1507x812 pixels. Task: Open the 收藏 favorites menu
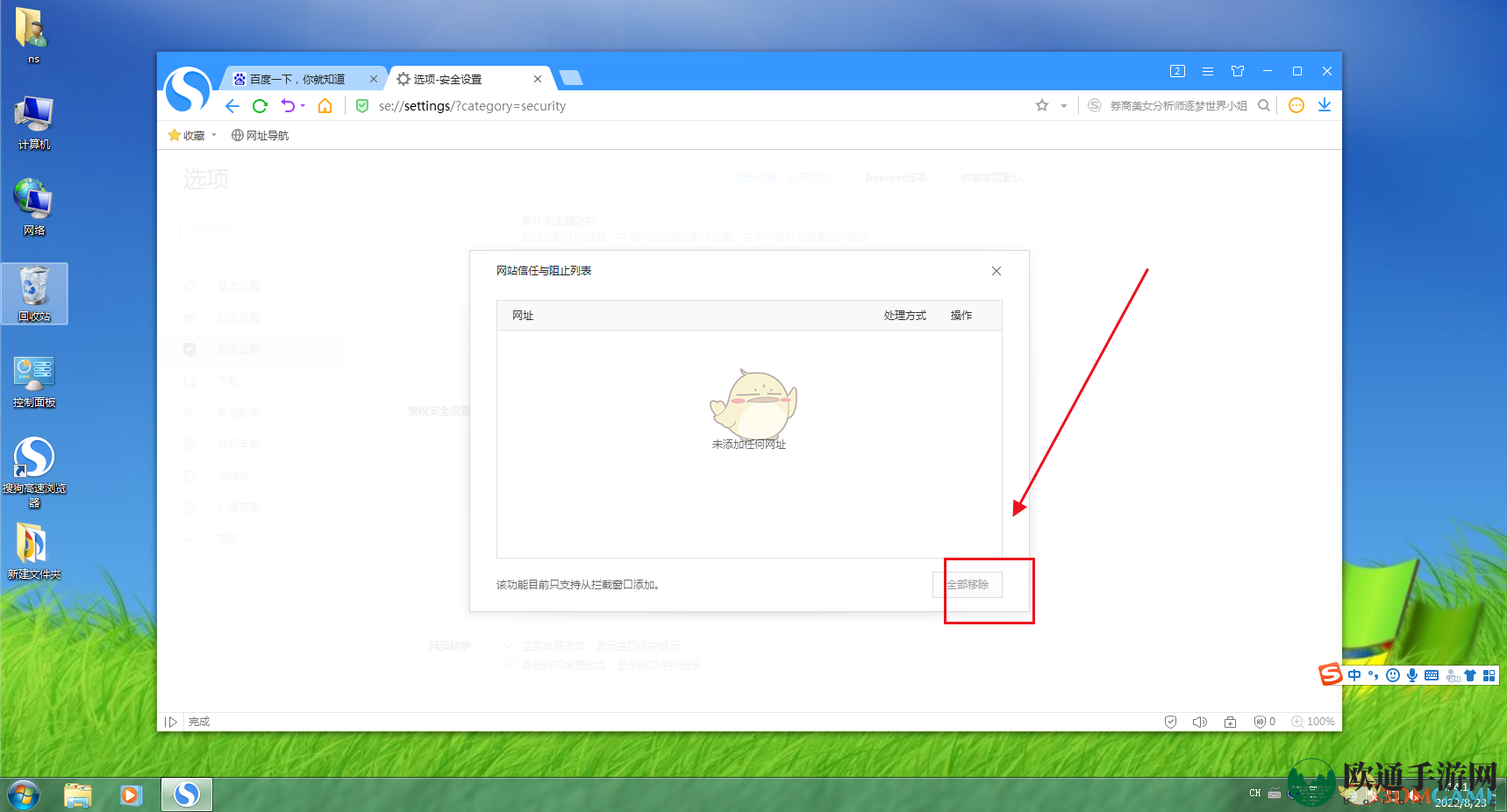(x=192, y=135)
